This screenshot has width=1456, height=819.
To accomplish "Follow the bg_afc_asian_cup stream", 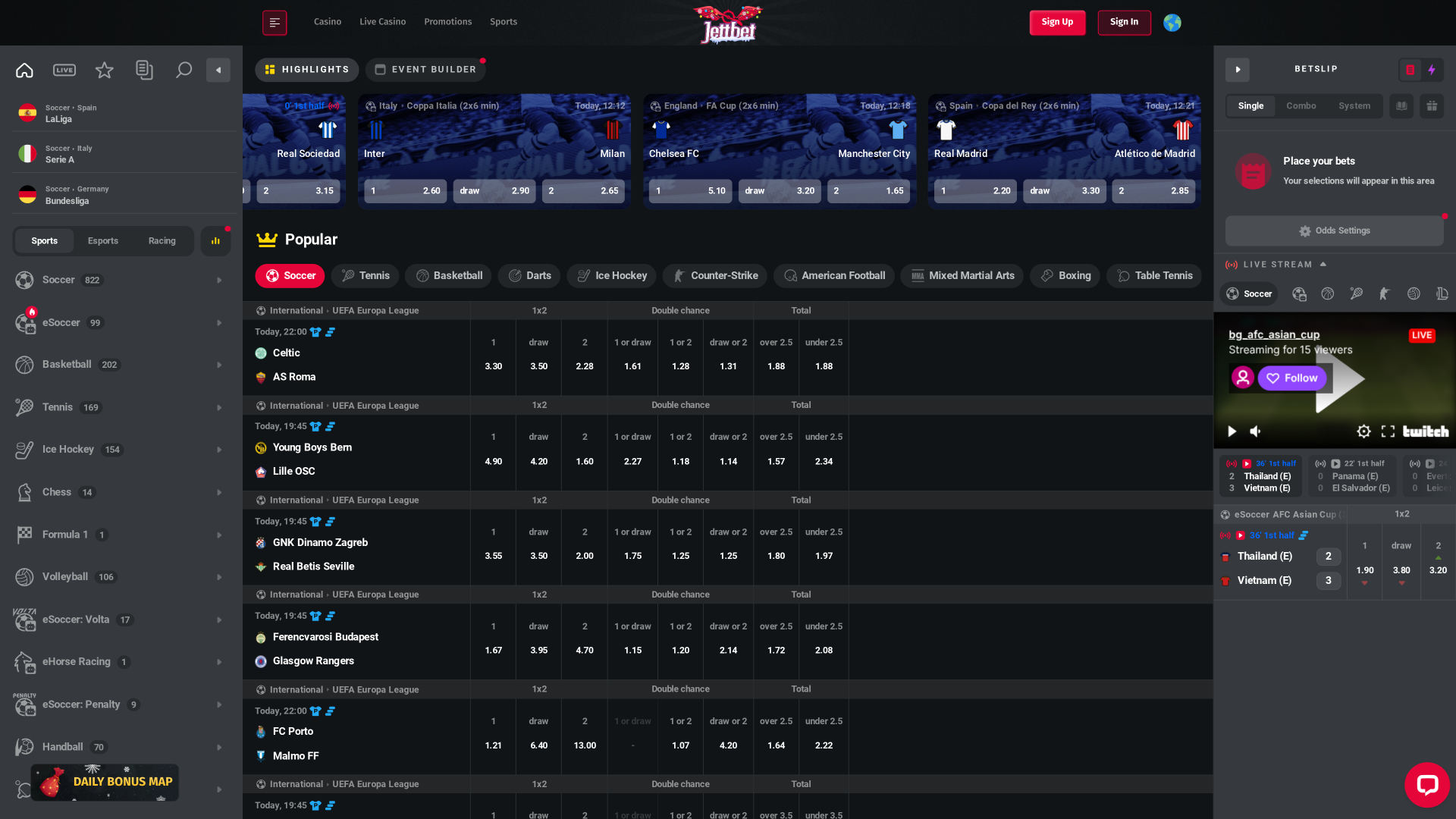I will coord(1293,378).
